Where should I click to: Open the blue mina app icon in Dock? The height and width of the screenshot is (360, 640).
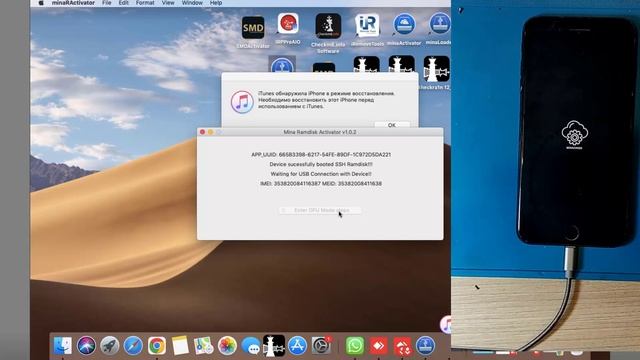(426, 346)
